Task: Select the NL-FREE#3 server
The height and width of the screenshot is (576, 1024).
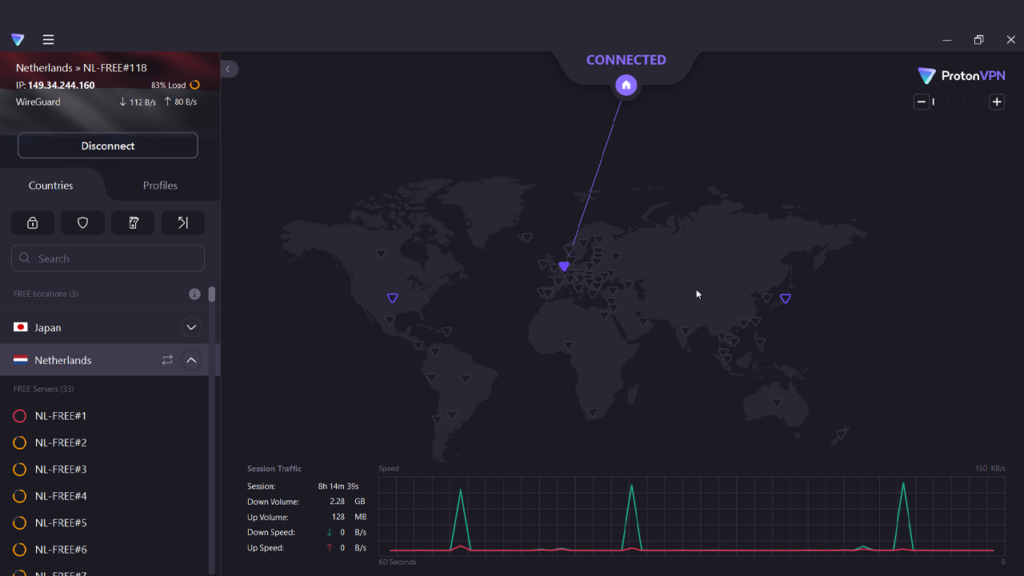Action: click(61, 469)
